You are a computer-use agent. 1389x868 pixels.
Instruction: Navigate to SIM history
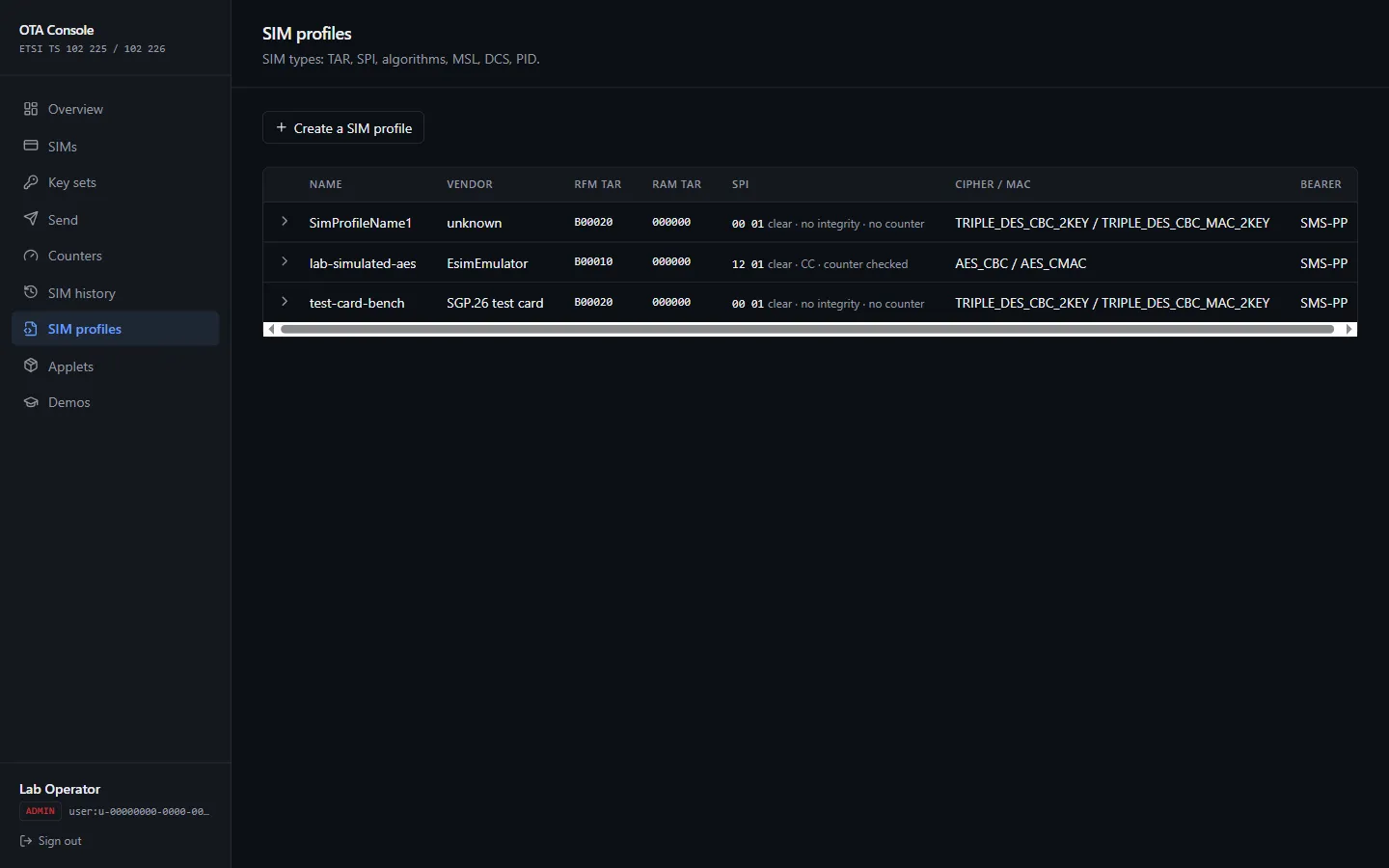point(116,292)
